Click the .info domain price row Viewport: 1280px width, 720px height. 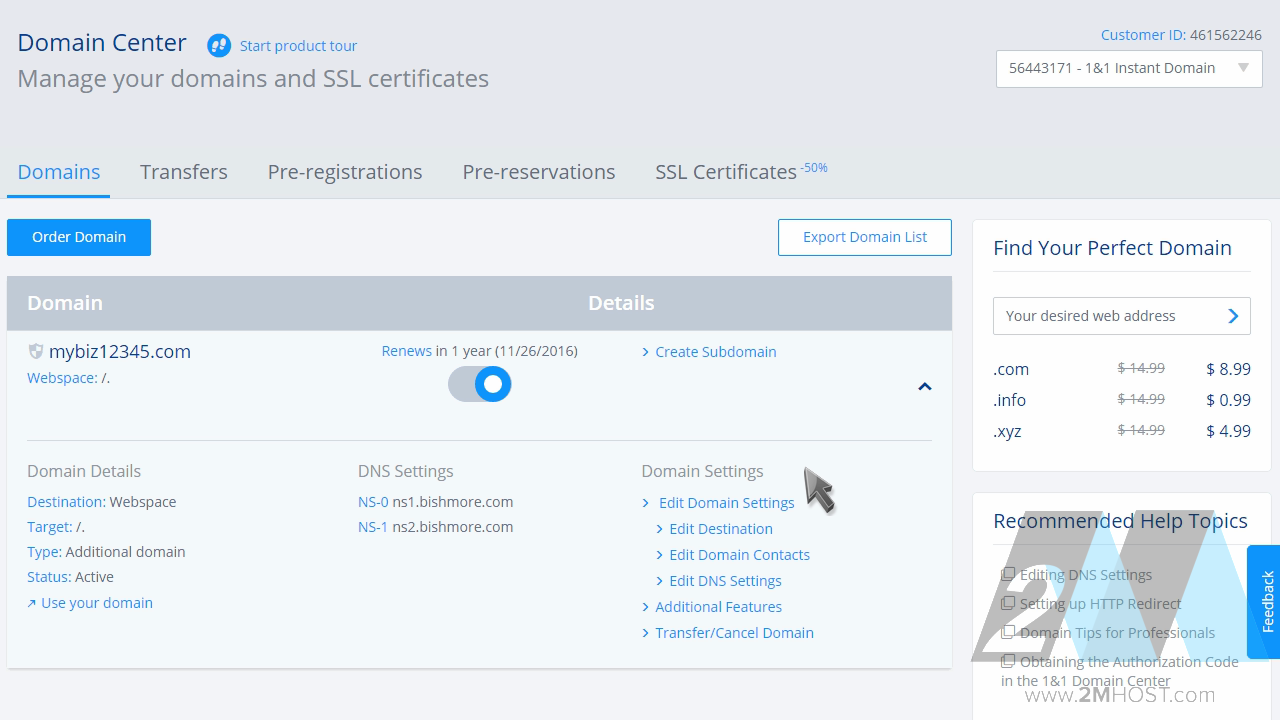pyautogui.click(x=1122, y=400)
